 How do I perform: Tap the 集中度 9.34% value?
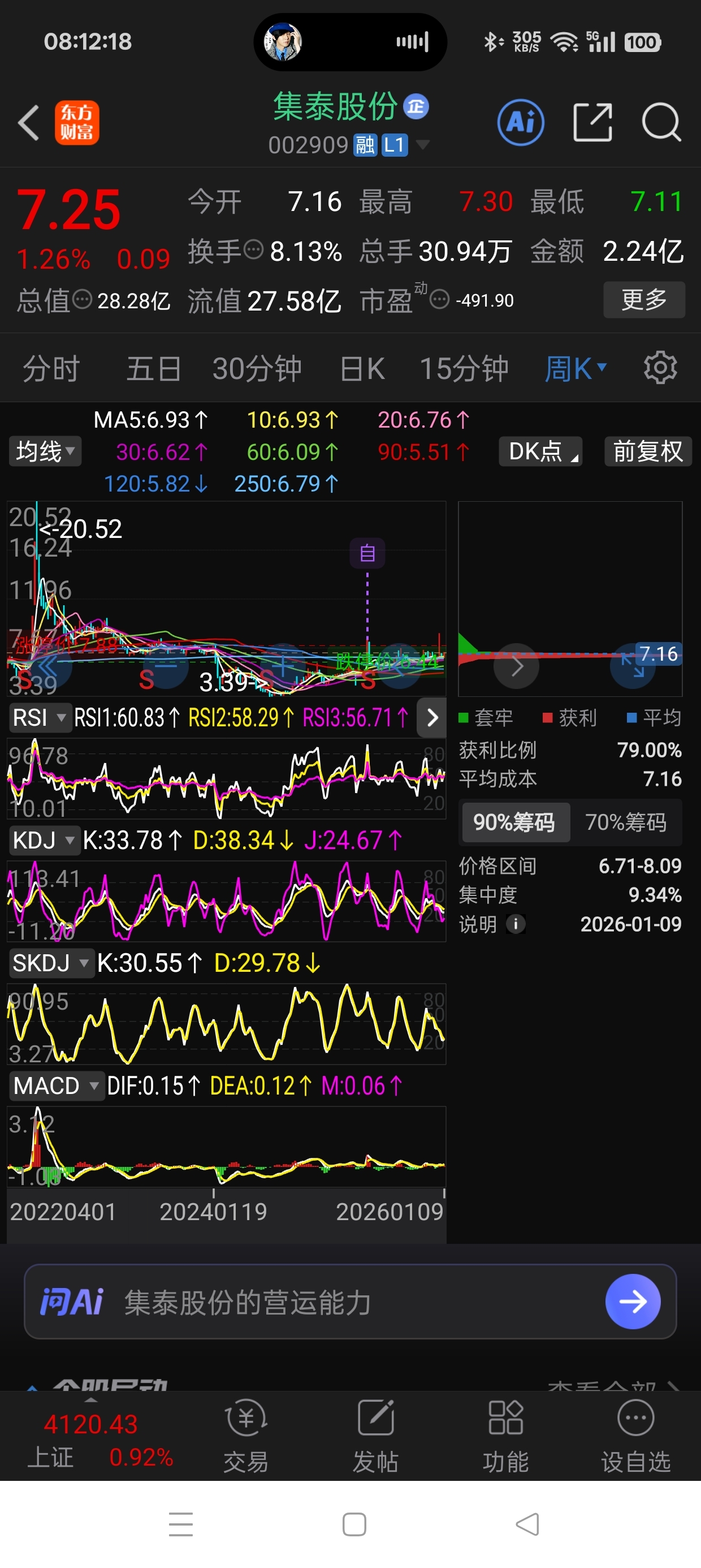coord(655,895)
